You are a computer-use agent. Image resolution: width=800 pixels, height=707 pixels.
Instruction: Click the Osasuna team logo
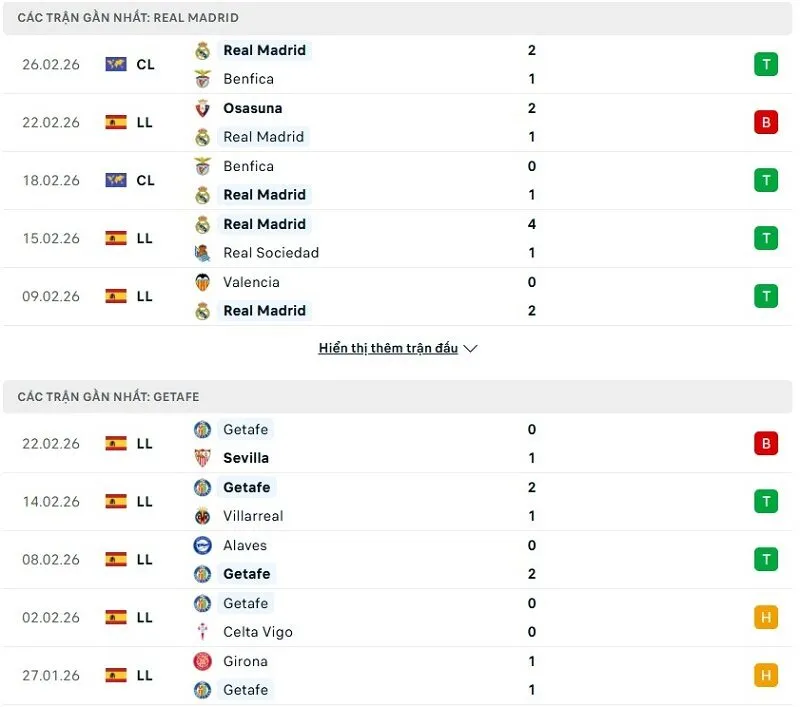pos(204,108)
